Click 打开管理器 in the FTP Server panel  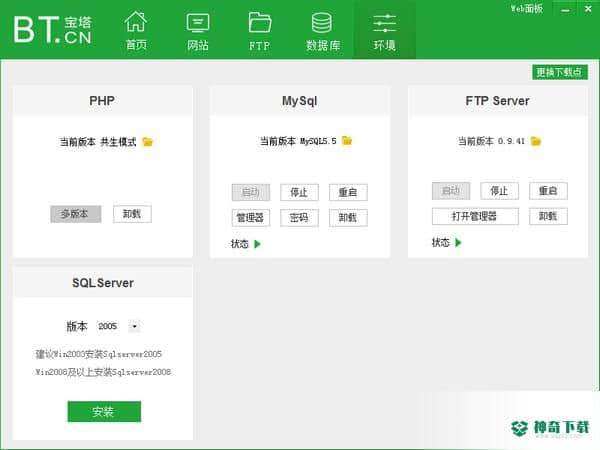[475, 216]
